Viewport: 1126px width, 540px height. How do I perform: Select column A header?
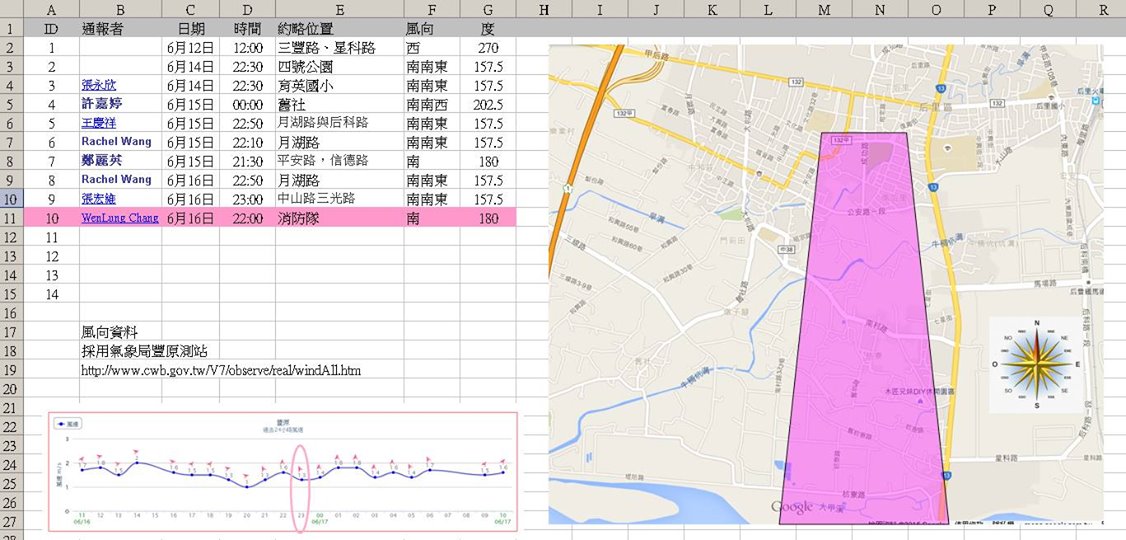pos(52,9)
